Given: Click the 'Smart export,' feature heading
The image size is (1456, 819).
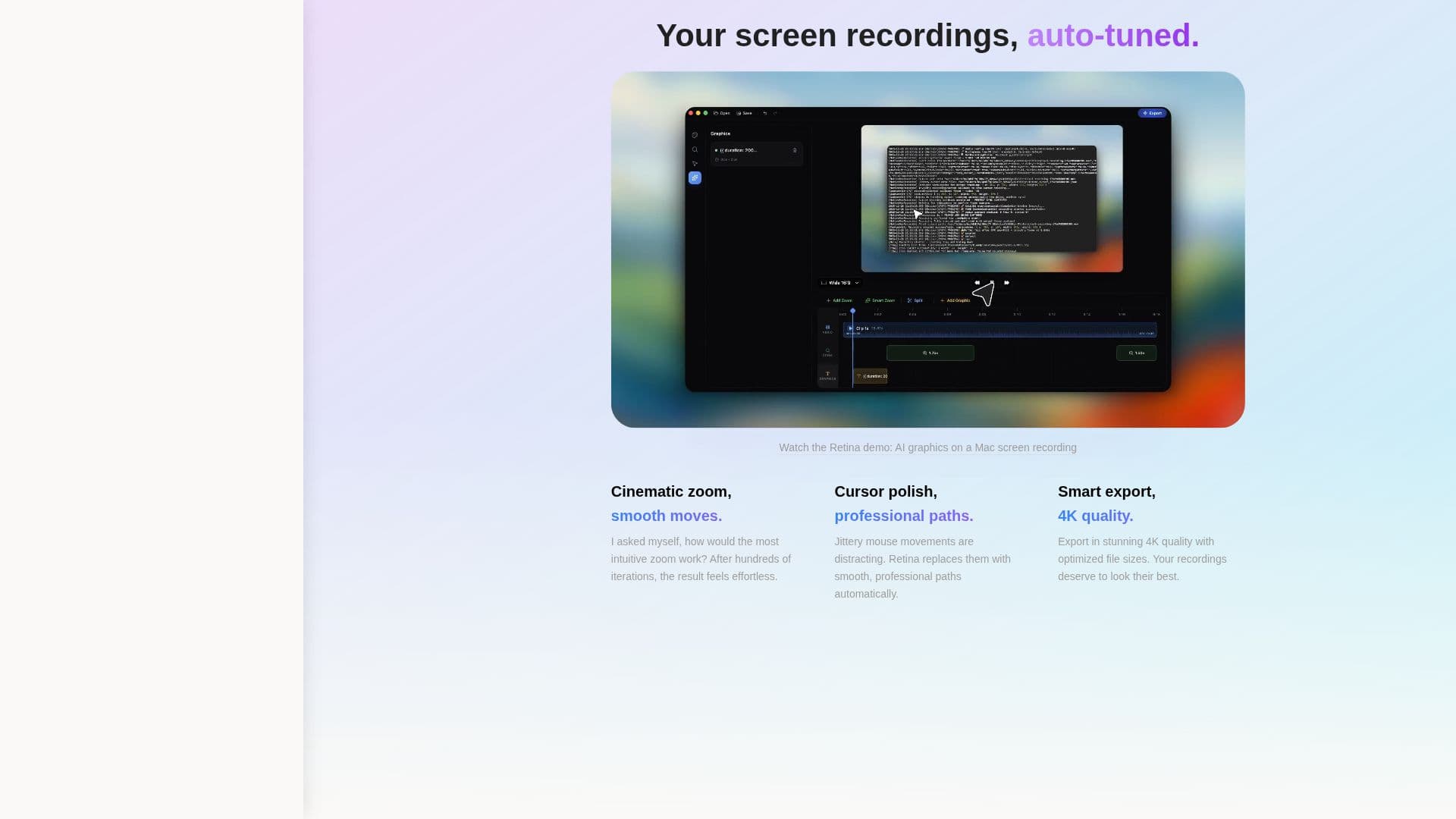Looking at the screenshot, I should click(x=1106, y=491).
